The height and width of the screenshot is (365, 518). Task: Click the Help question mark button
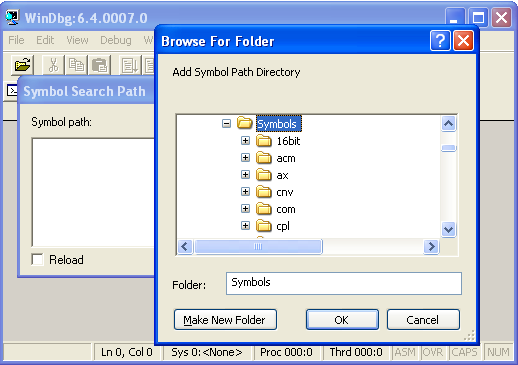coord(440,41)
